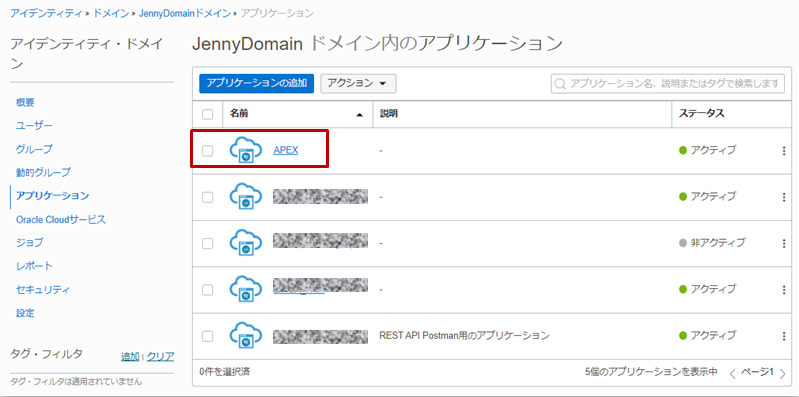
Task: Open ジョブ in sidebar
Action: tap(30, 243)
